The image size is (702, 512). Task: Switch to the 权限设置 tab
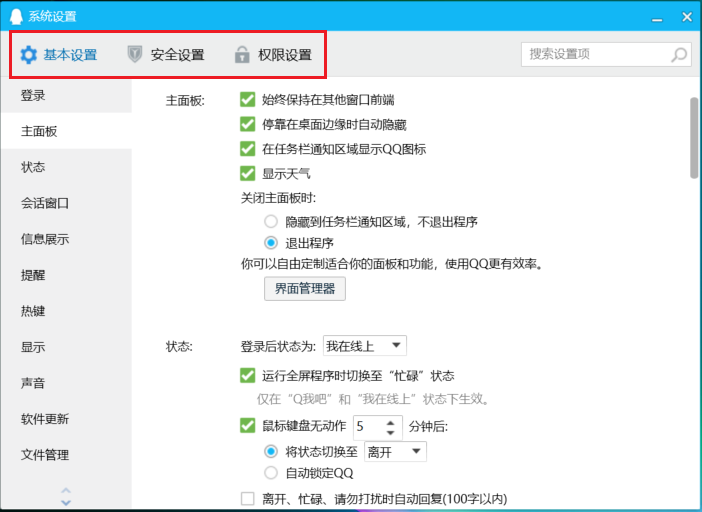[273, 55]
